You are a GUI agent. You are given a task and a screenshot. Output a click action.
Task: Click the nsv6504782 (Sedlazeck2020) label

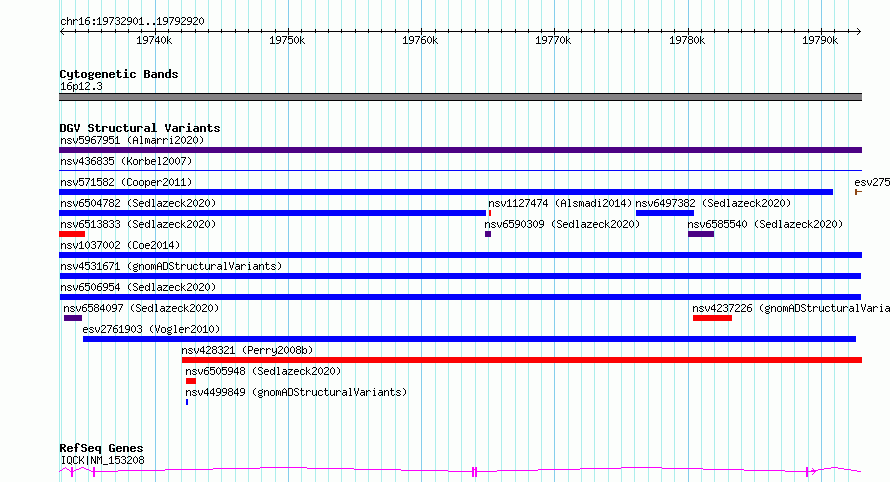pyautogui.click(x=138, y=203)
